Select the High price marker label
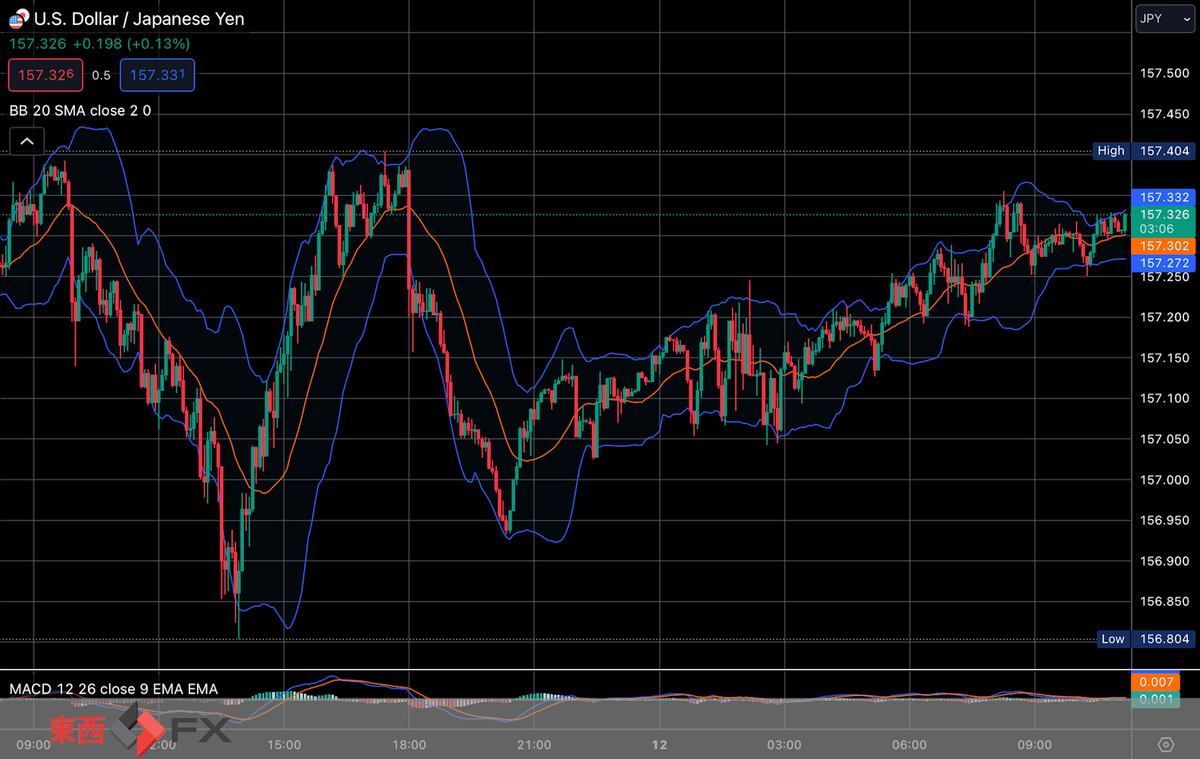 (x=1111, y=151)
